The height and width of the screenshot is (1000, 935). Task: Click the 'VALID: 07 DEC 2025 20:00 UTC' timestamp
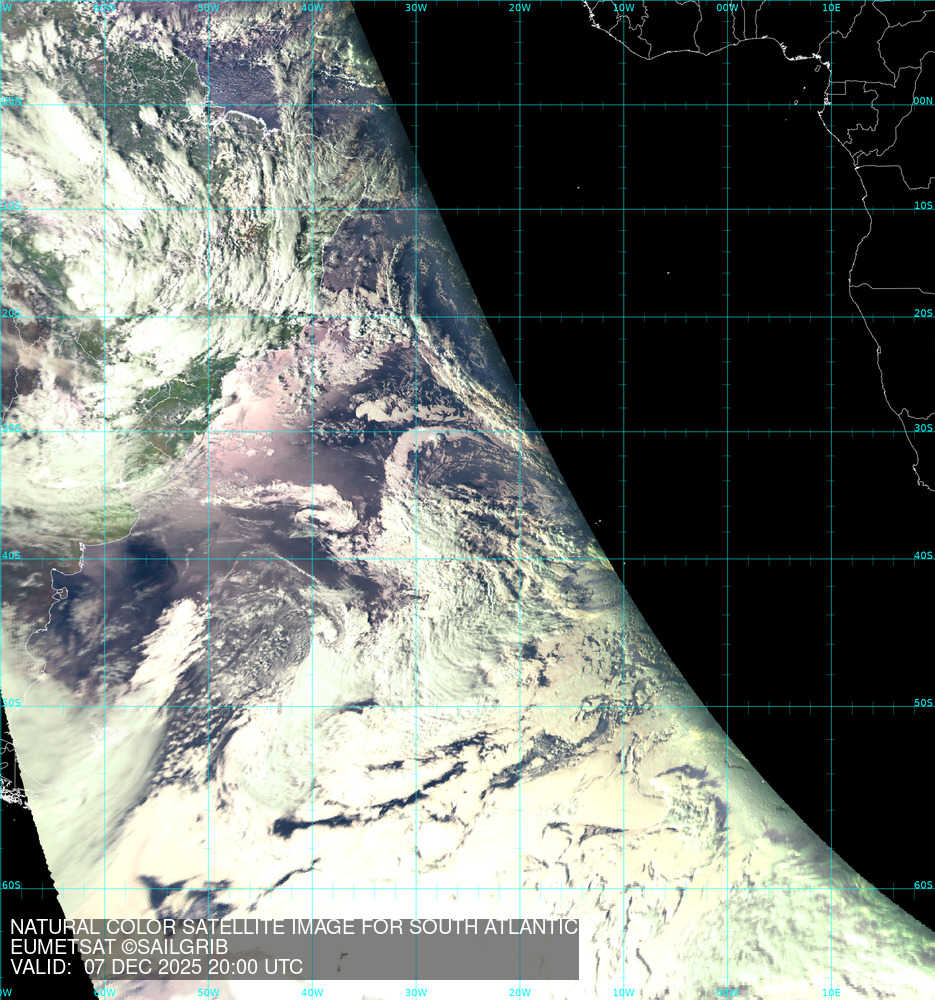[x=156, y=967]
